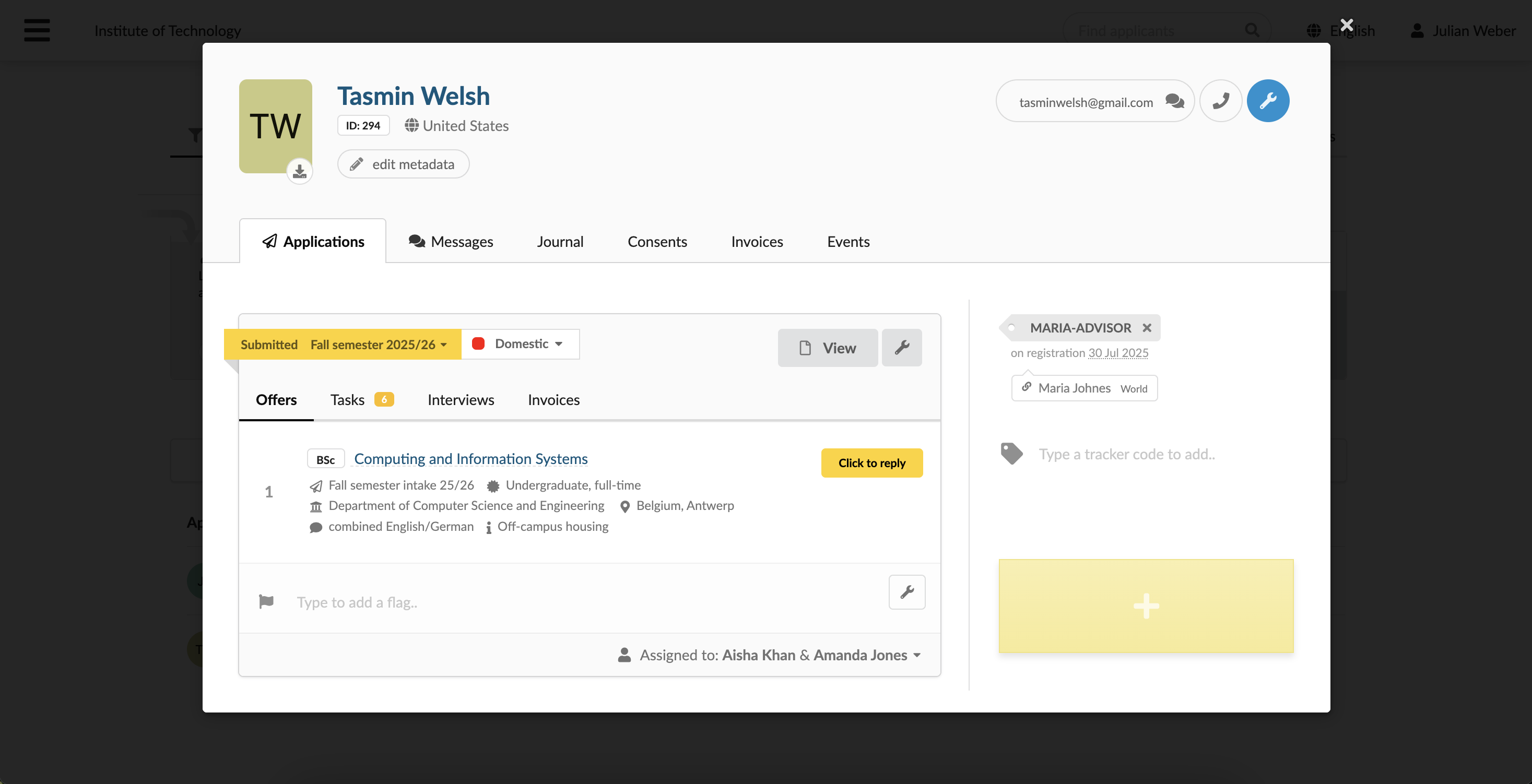
Task: Select the application Invoices sub-tab
Action: pos(553,399)
